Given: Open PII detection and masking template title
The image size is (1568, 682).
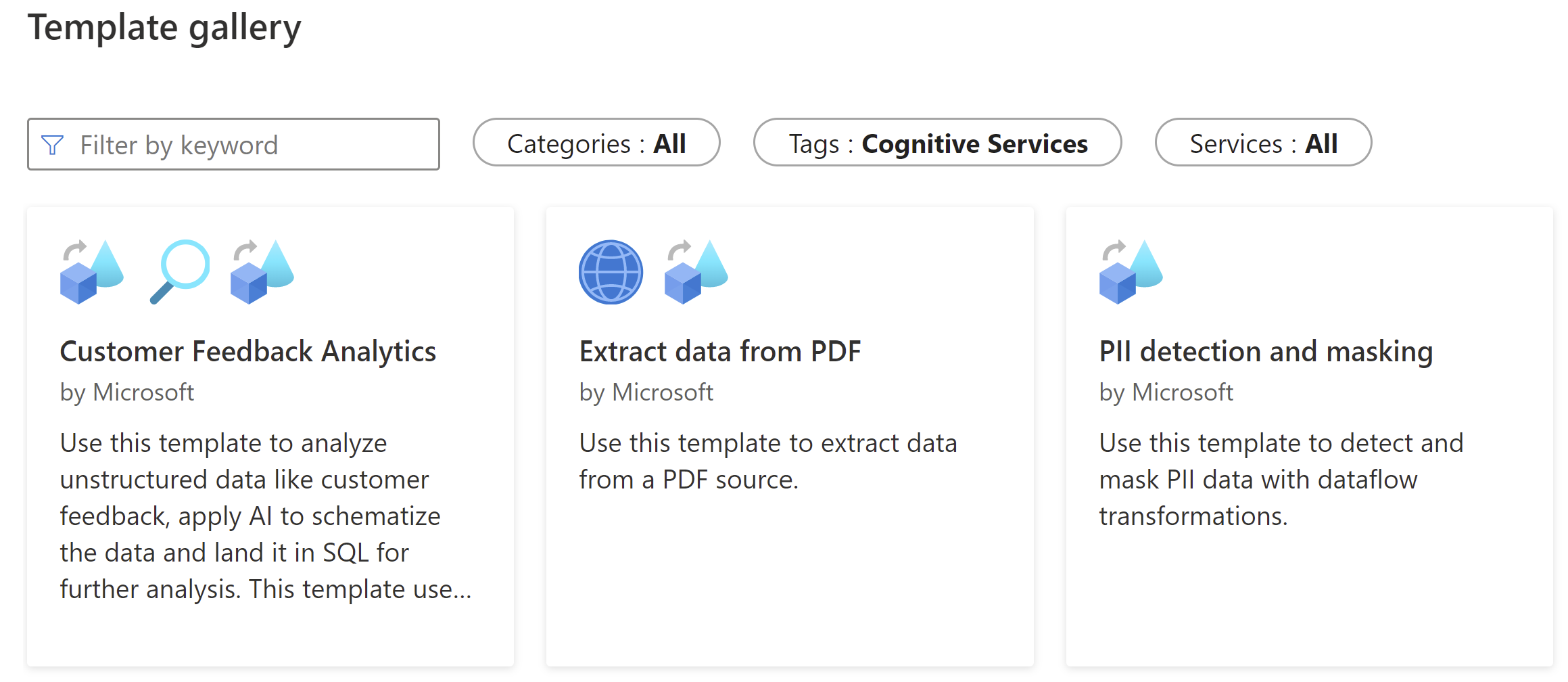Looking at the screenshot, I should click(x=1266, y=352).
